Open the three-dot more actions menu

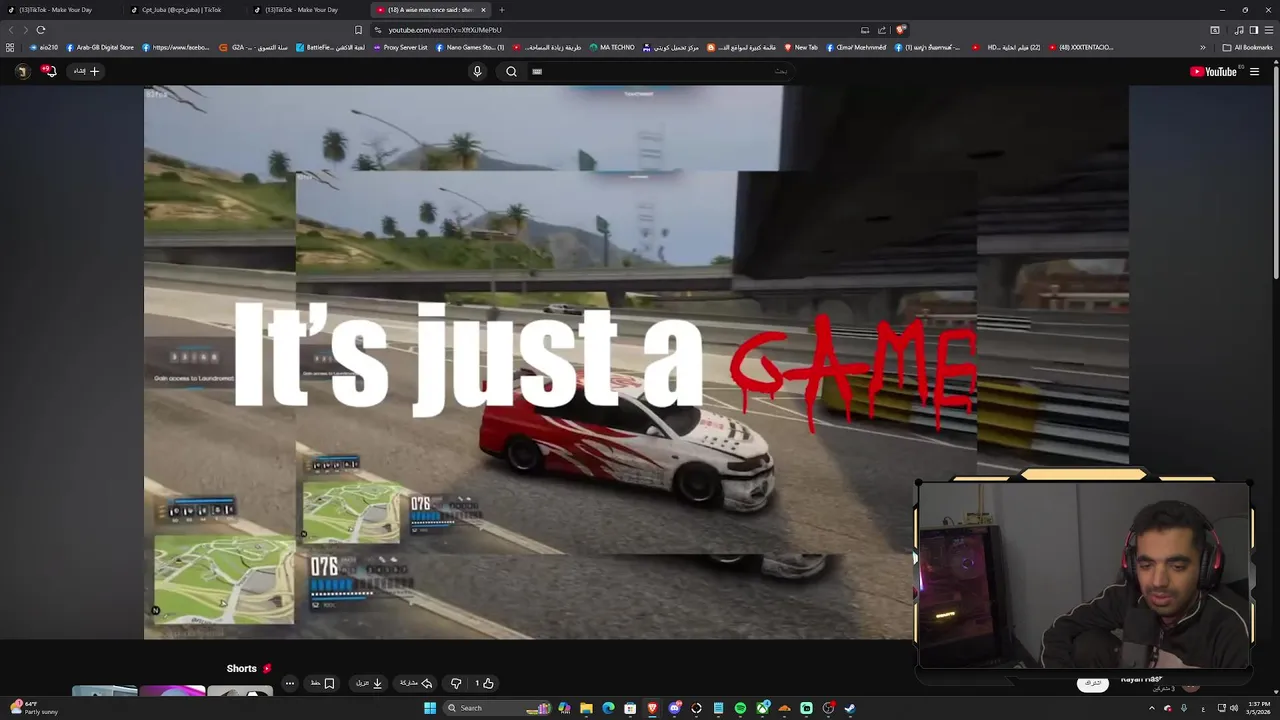point(290,683)
